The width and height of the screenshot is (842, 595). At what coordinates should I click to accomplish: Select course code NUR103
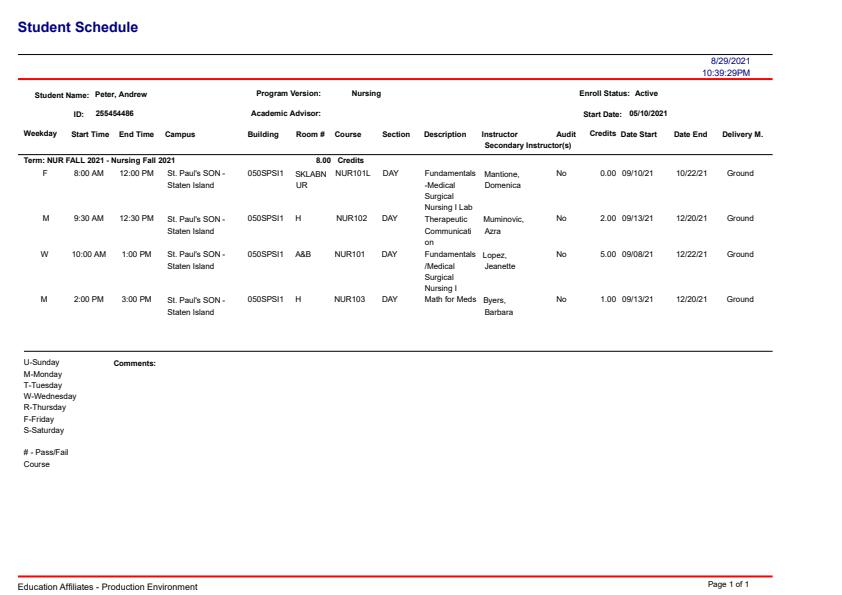point(351,299)
